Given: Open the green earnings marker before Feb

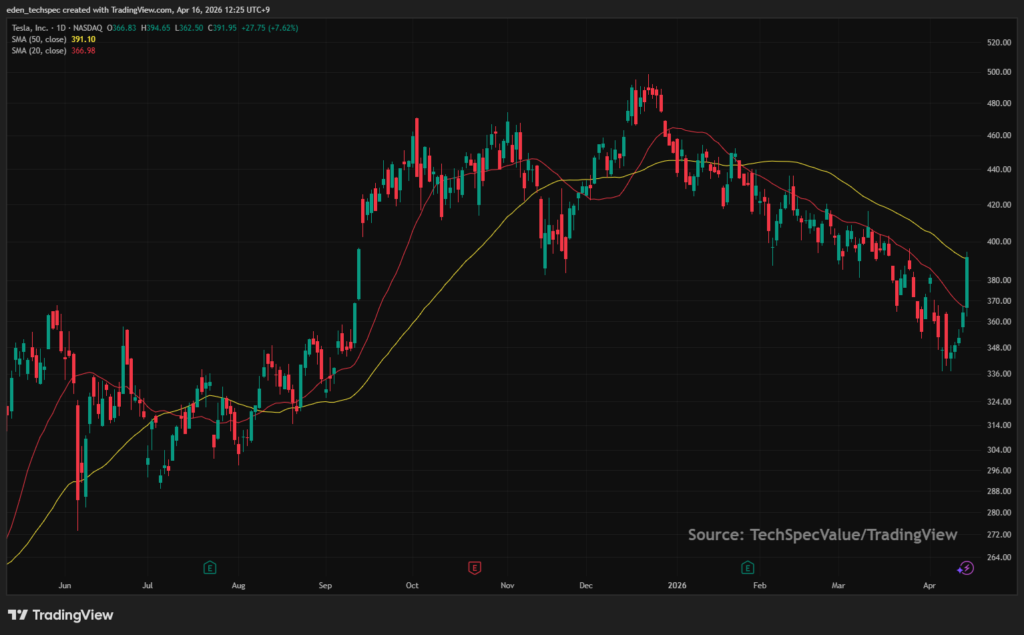Looking at the screenshot, I should point(748,568).
